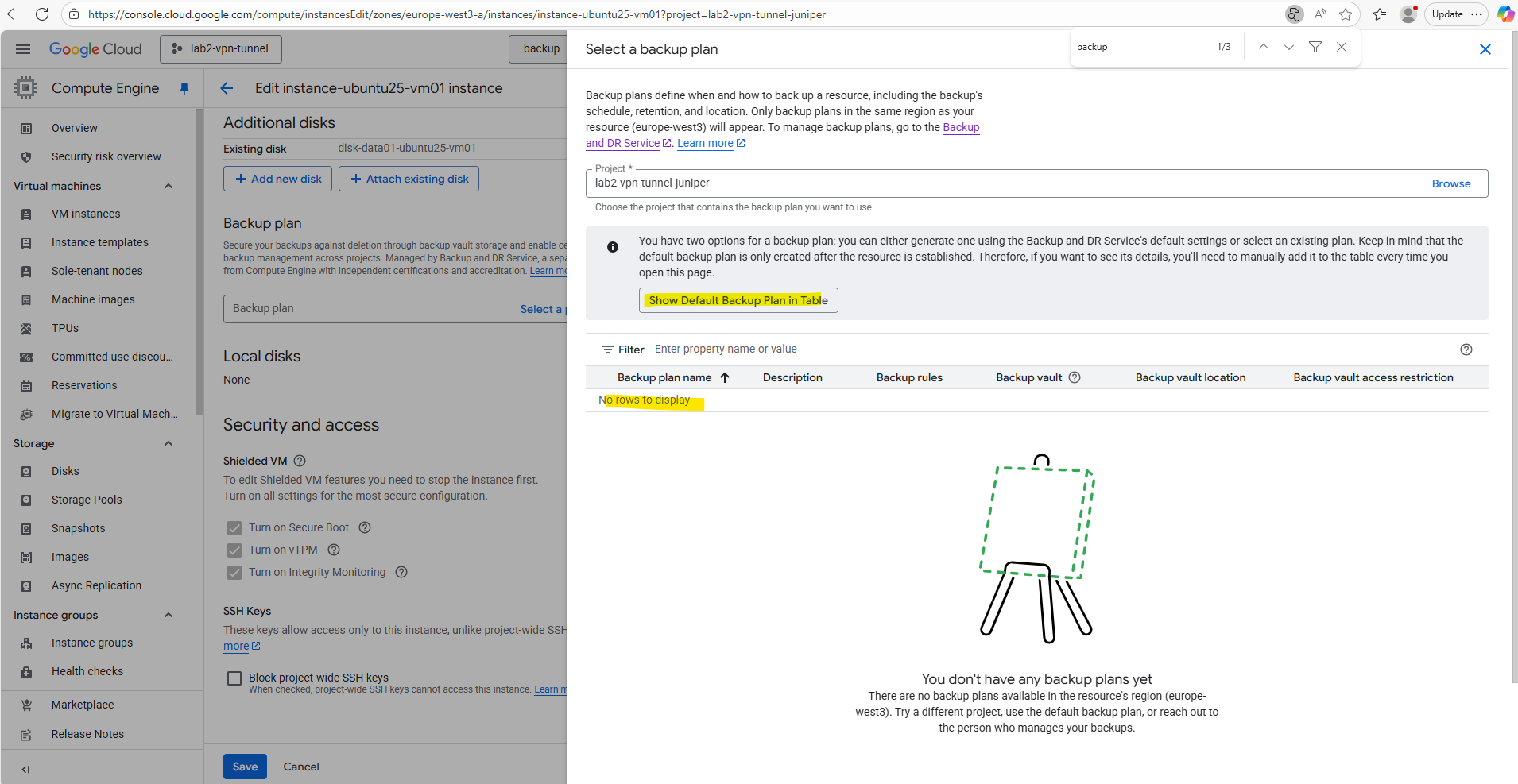Open Security risk overview
1518x784 pixels.
tap(106, 156)
